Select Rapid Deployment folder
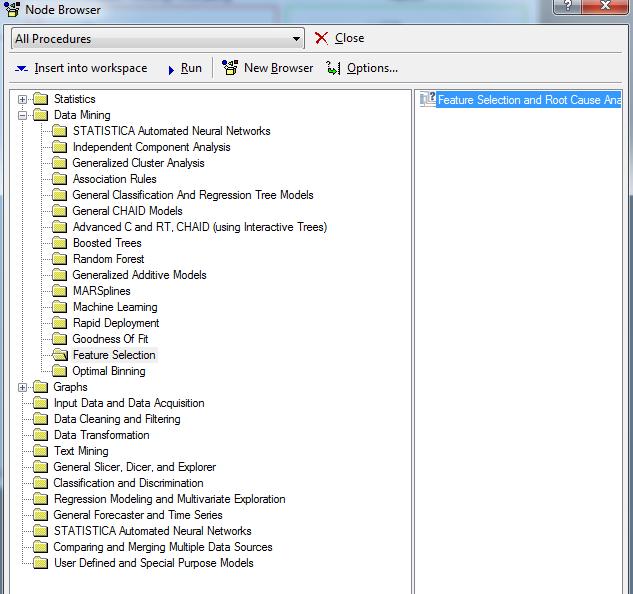The height and width of the screenshot is (594, 633). (116, 323)
